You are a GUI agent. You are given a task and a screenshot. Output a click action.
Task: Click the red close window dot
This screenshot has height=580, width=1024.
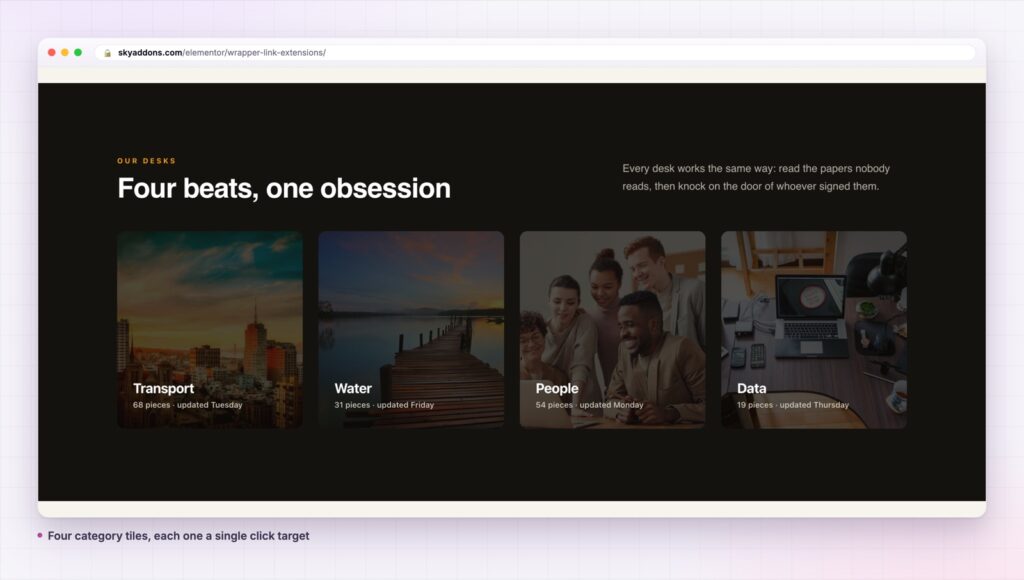[52, 52]
